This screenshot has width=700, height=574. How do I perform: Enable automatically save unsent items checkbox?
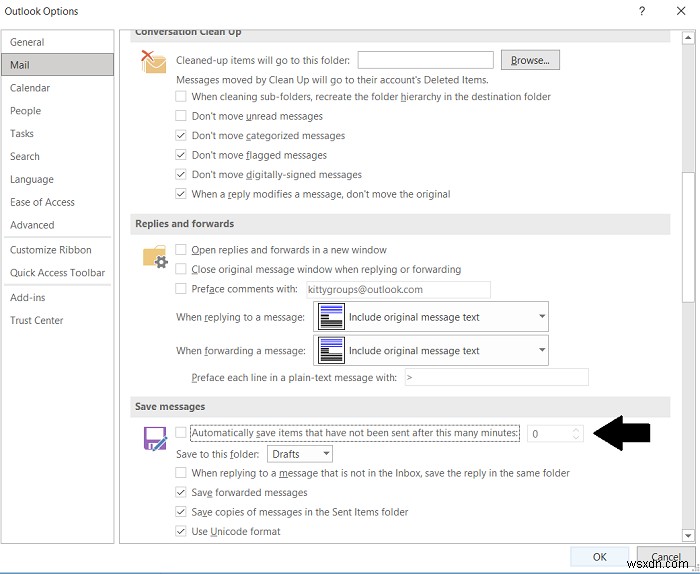pos(180,433)
